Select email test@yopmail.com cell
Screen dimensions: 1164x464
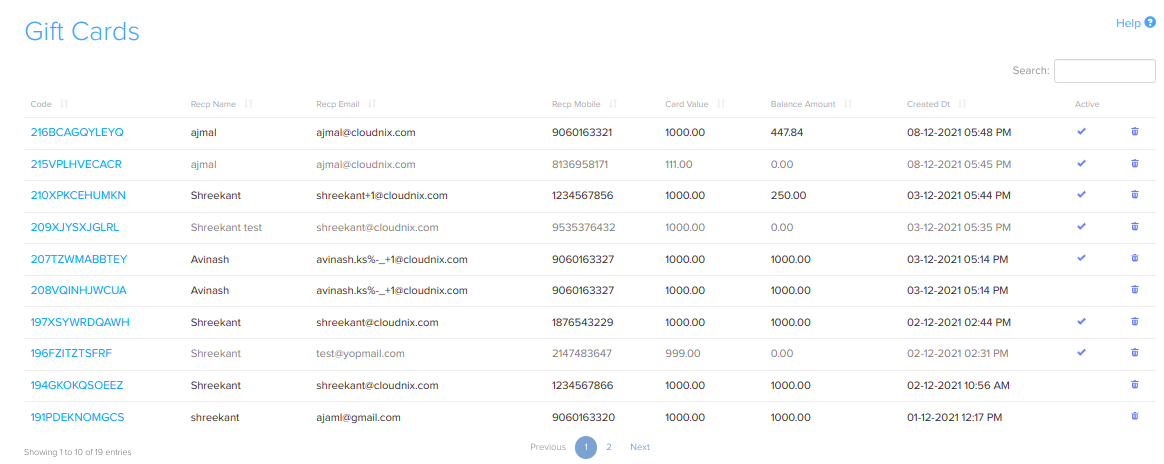click(360, 353)
